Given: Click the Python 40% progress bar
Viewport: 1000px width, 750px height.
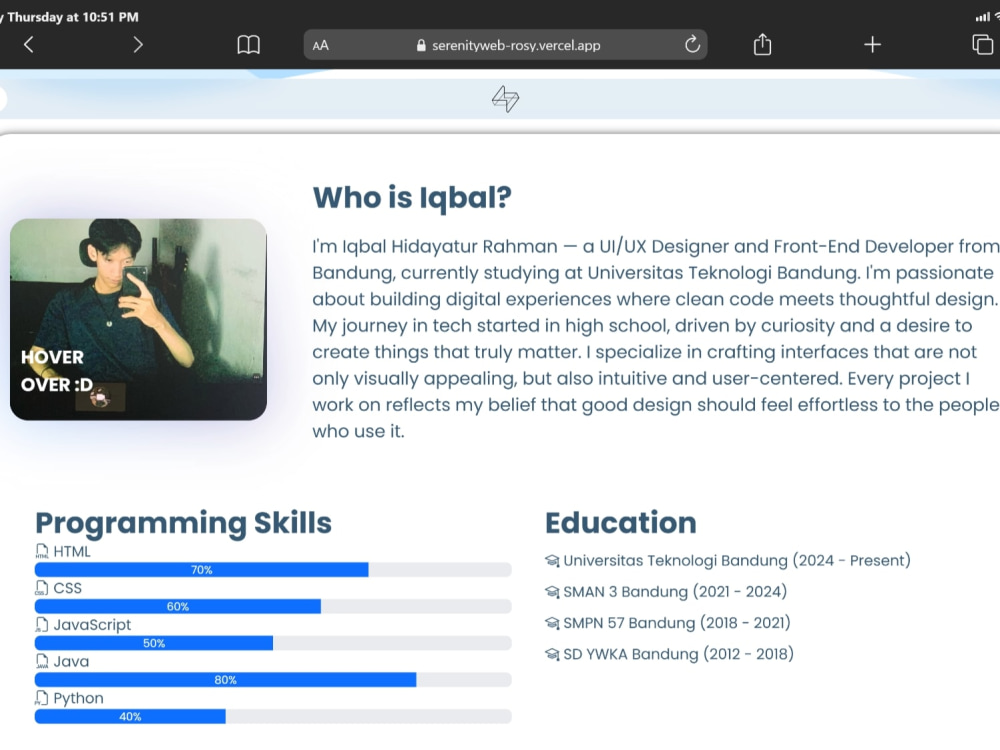Looking at the screenshot, I should [x=273, y=716].
